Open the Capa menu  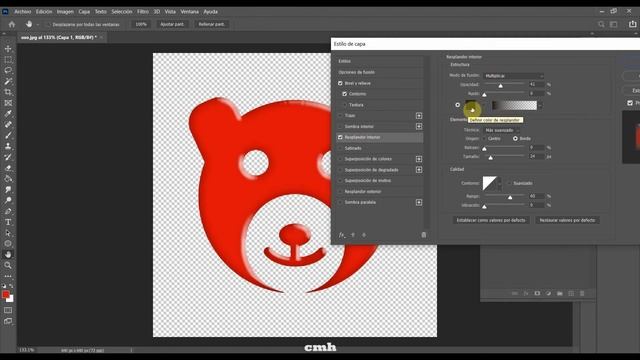pyautogui.click(x=84, y=12)
